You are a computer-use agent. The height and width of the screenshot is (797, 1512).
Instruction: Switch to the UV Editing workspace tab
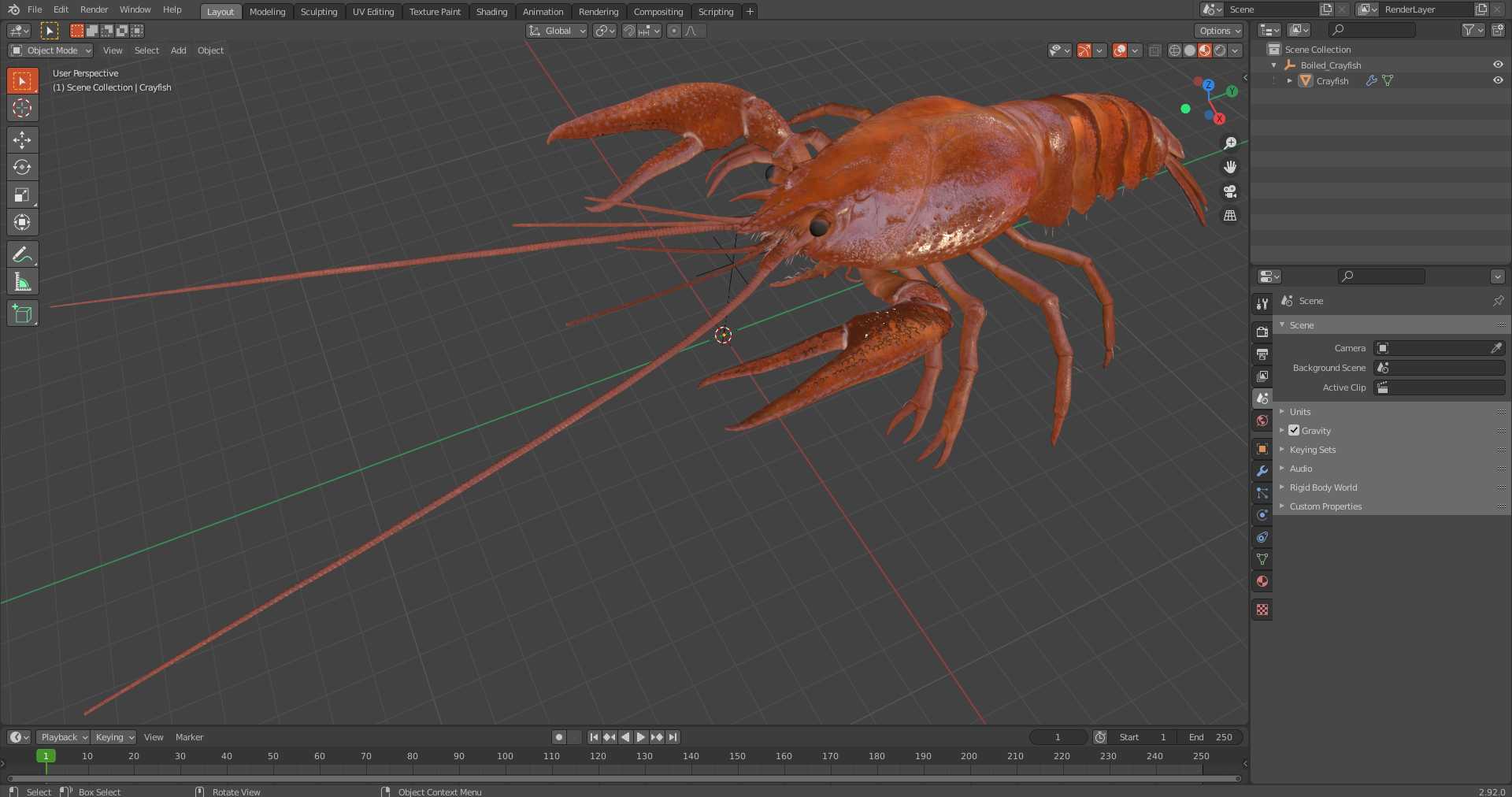(373, 11)
